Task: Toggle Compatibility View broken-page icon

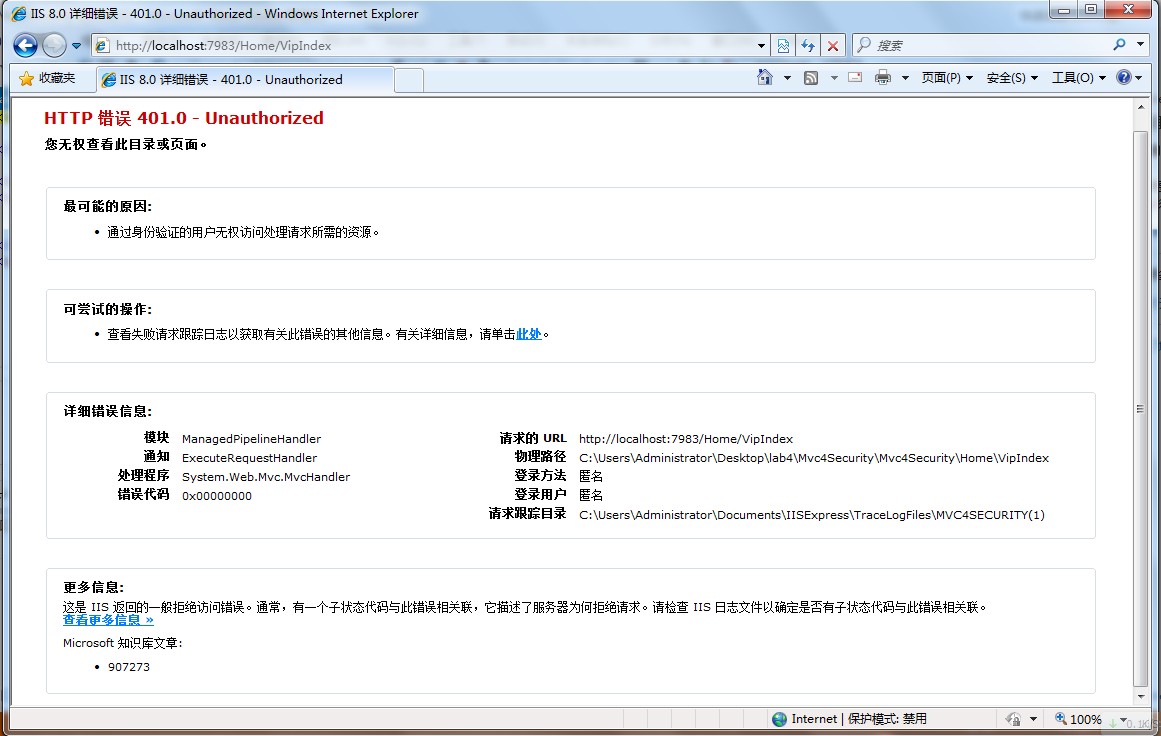Action: (x=783, y=46)
